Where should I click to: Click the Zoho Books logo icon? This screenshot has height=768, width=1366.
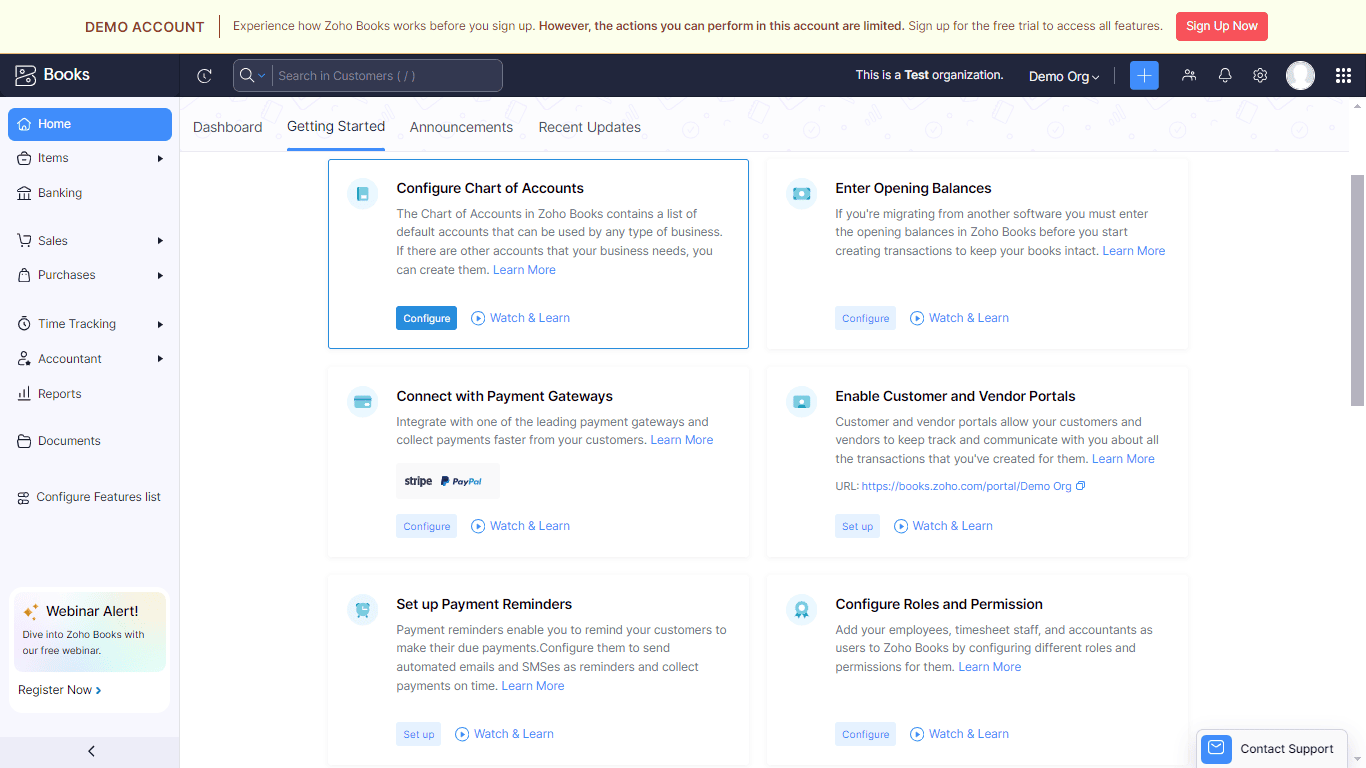(26, 75)
